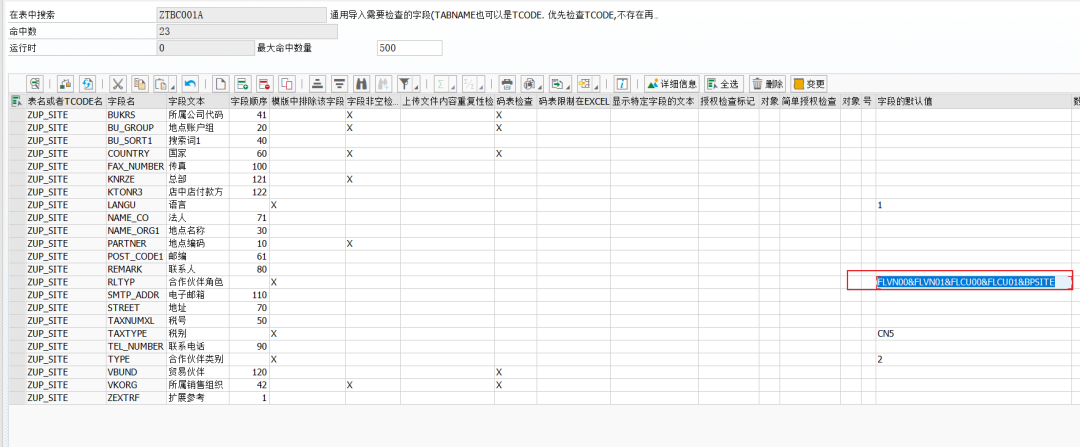
Task: Click the Find Next binoculars icon
Action: pos(383,84)
